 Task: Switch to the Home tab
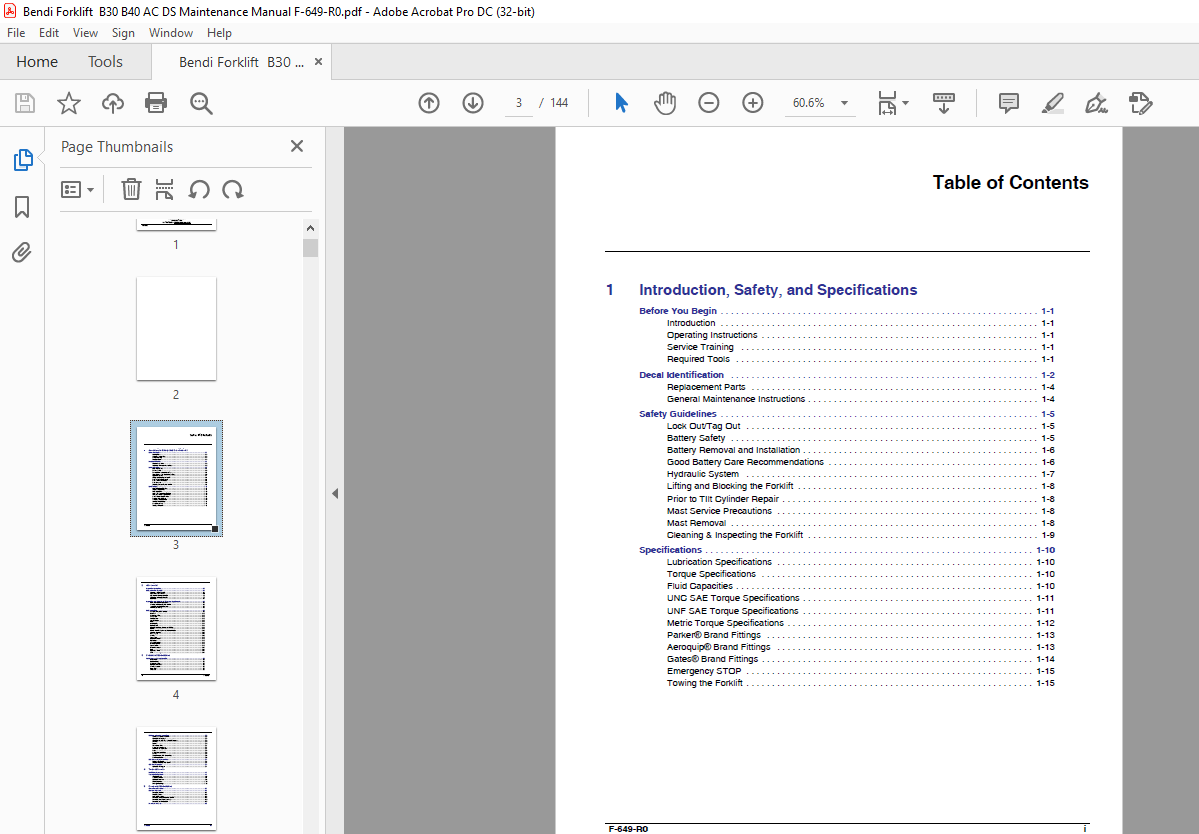tap(37, 62)
